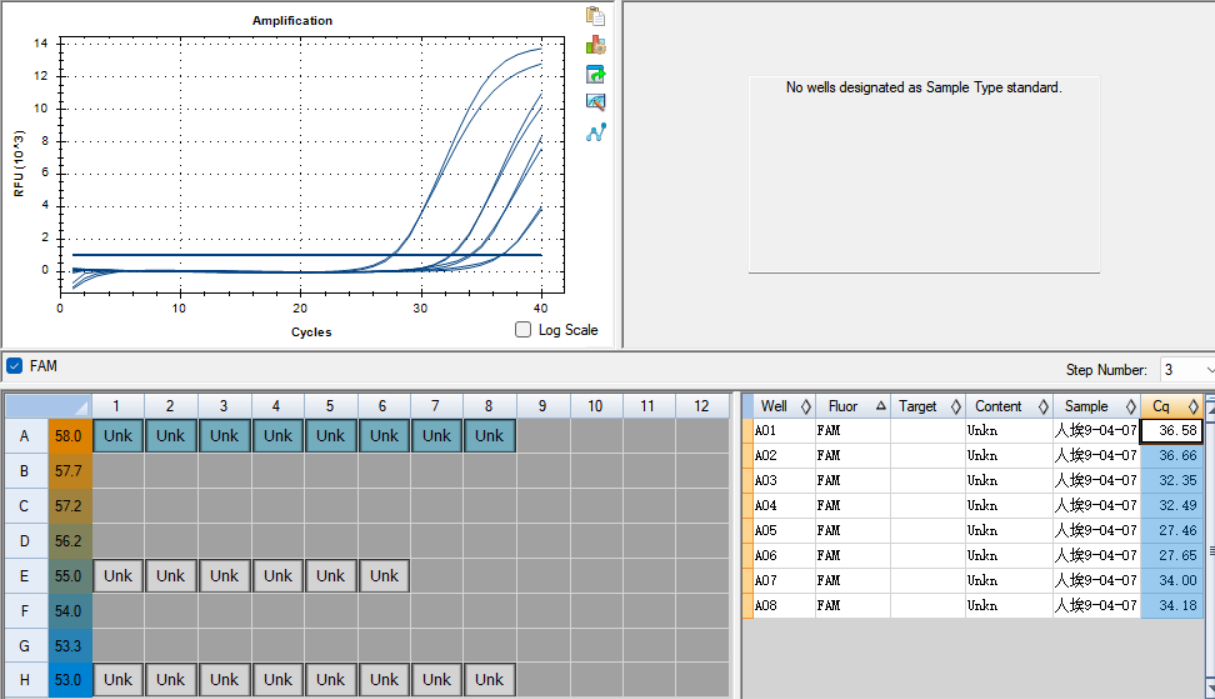Open the chart settings bar-graph icon

click(596, 45)
